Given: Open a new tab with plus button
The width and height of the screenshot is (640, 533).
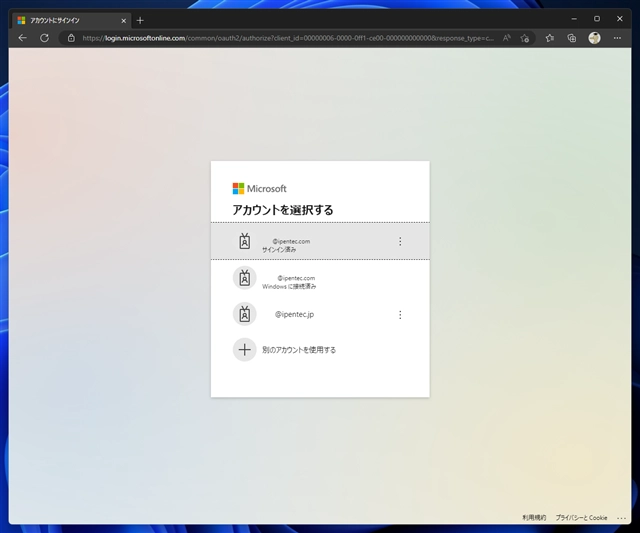Looking at the screenshot, I should [140, 20].
